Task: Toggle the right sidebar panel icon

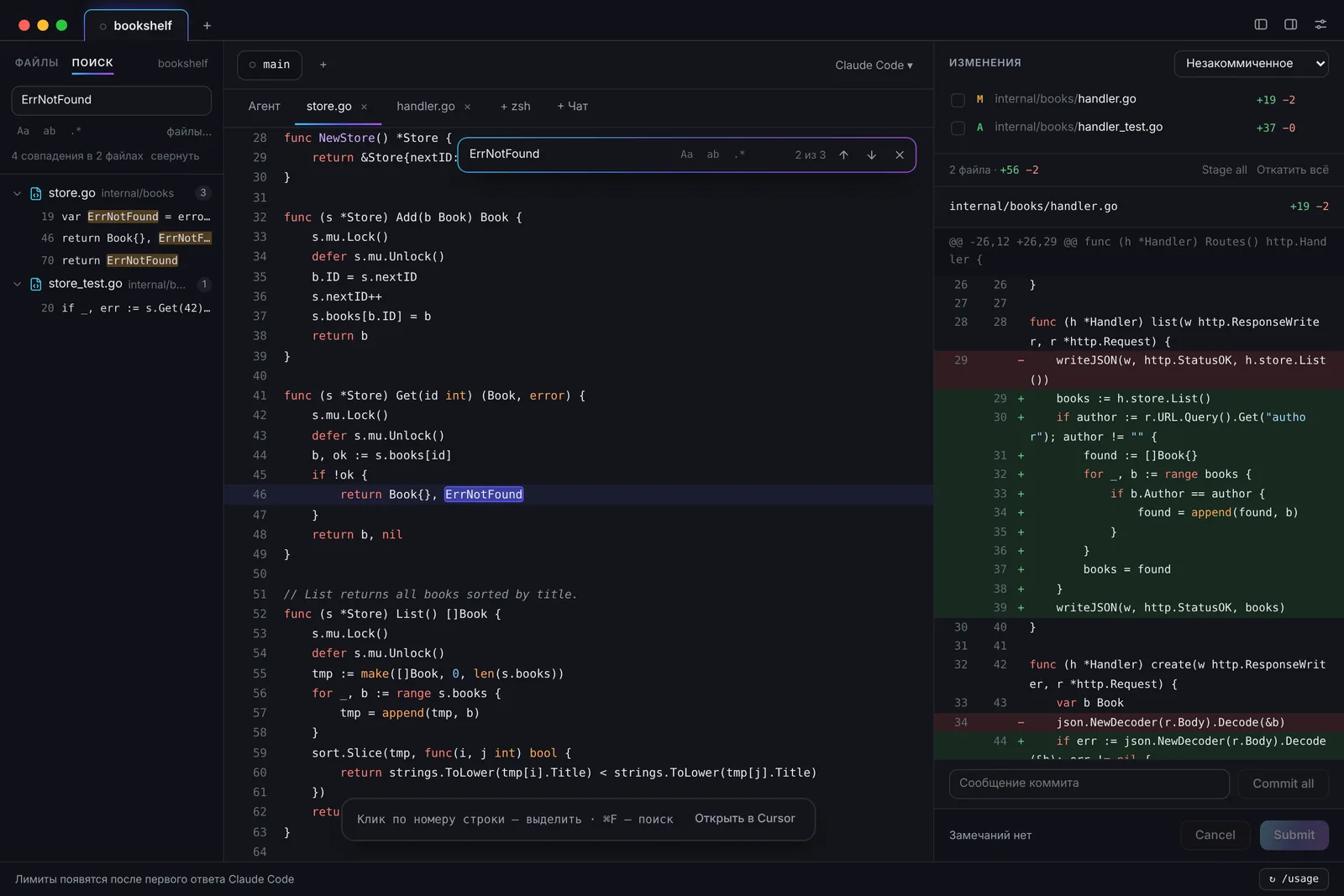Action: (1291, 24)
